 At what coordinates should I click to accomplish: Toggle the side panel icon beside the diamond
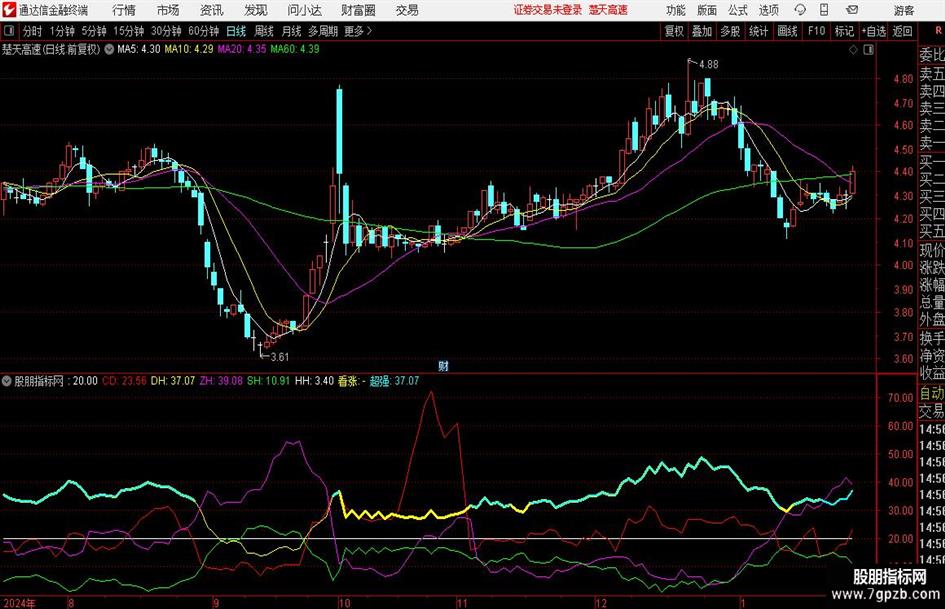tap(868, 50)
